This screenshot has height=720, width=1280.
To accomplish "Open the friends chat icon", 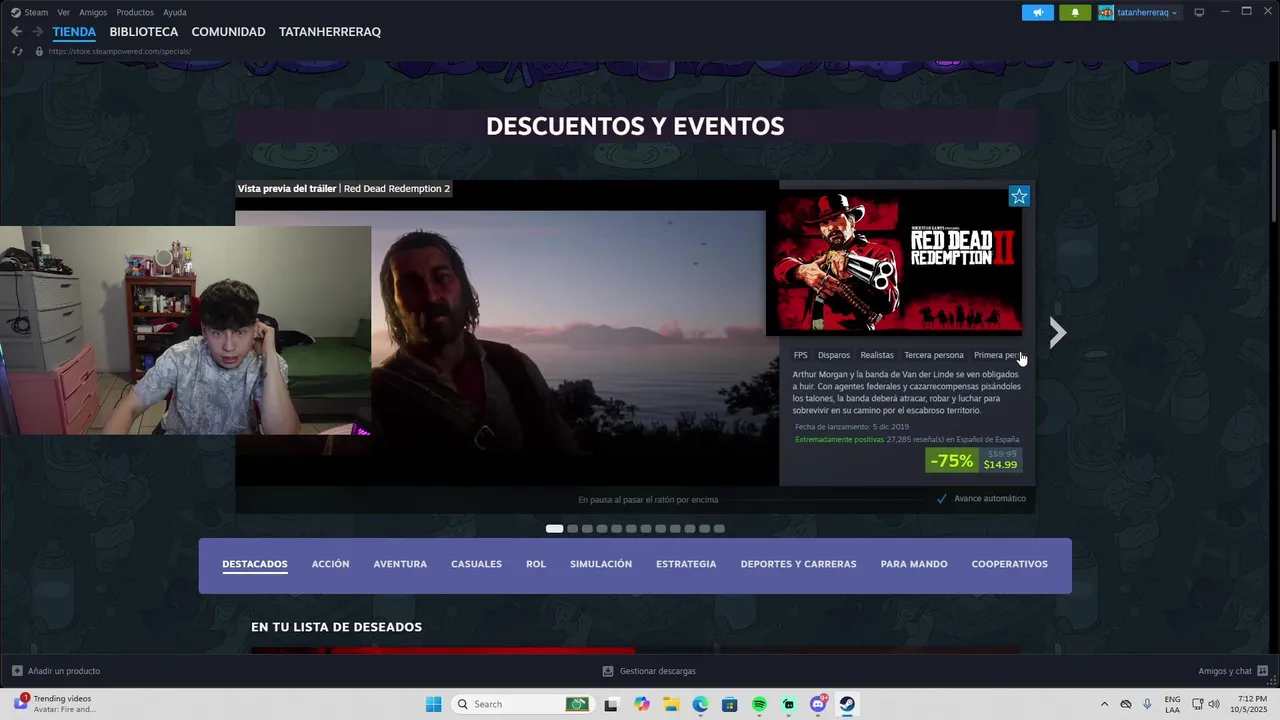I will (x=1263, y=671).
